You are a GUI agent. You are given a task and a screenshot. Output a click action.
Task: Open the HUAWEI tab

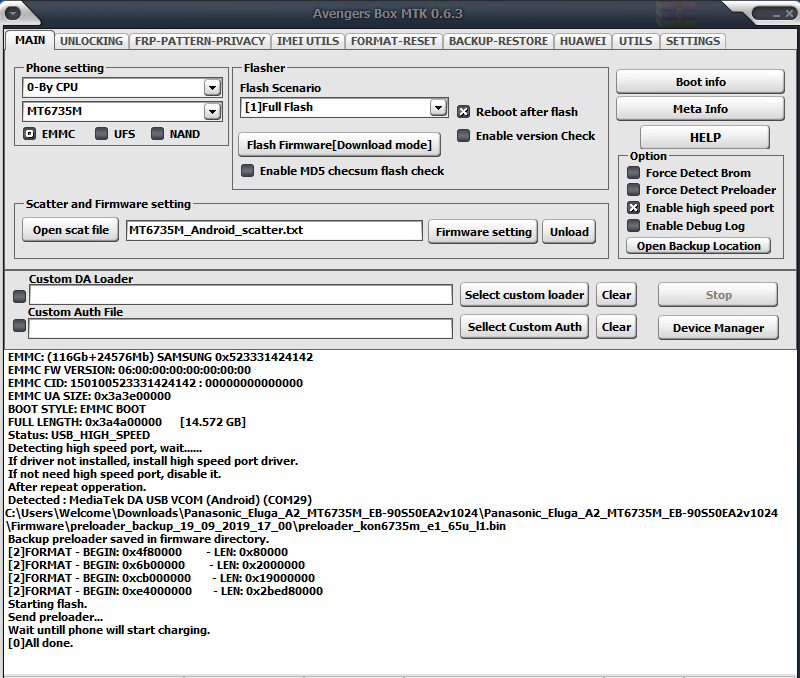coord(583,41)
